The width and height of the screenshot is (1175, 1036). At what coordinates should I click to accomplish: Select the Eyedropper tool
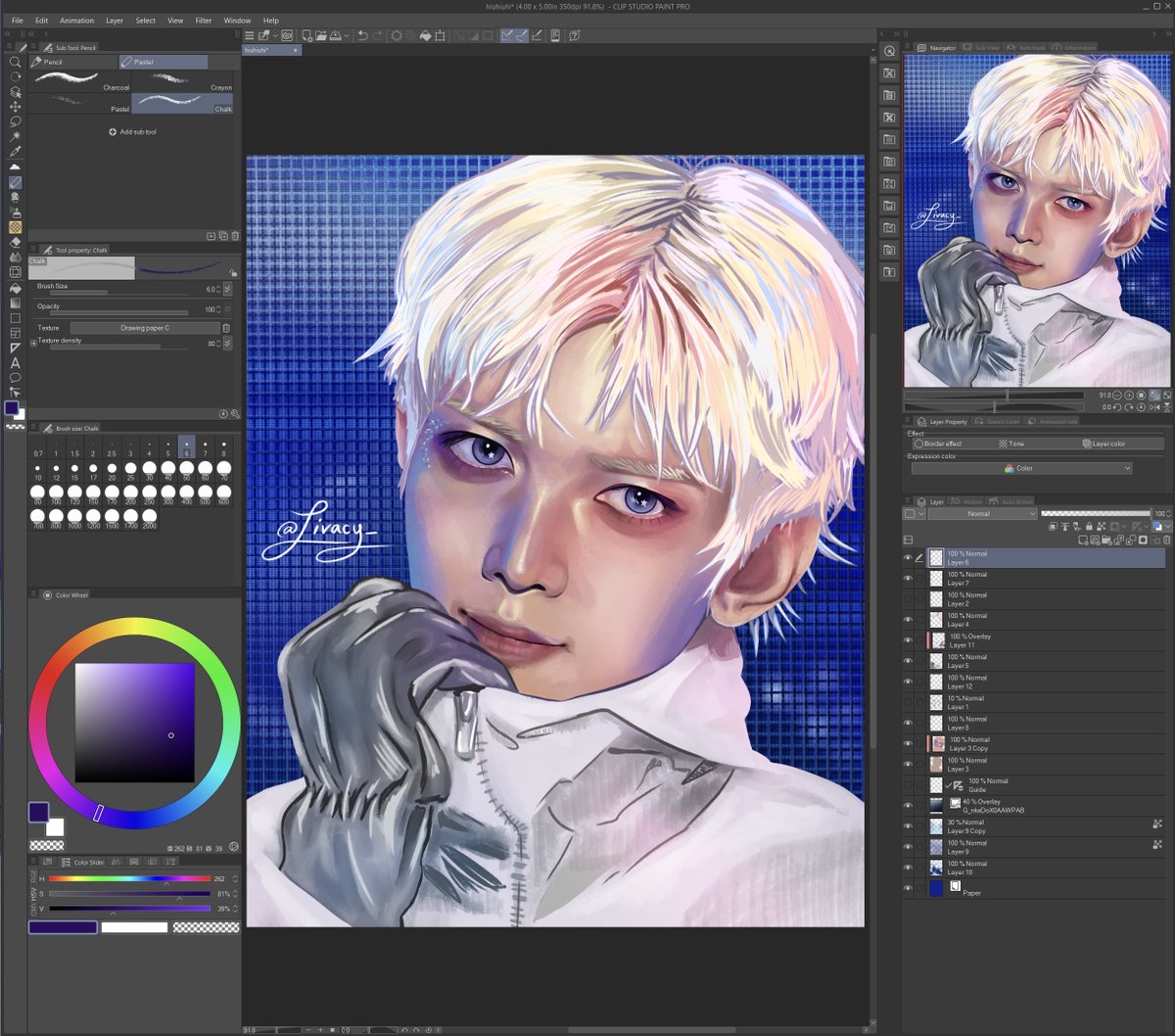[x=15, y=152]
